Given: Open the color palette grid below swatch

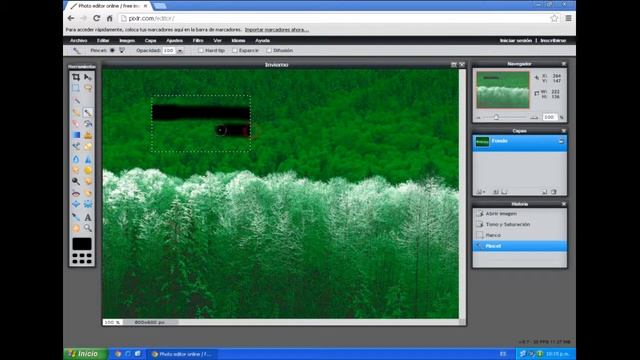Looking at the screenshot, I should click(x=82, y=258).
